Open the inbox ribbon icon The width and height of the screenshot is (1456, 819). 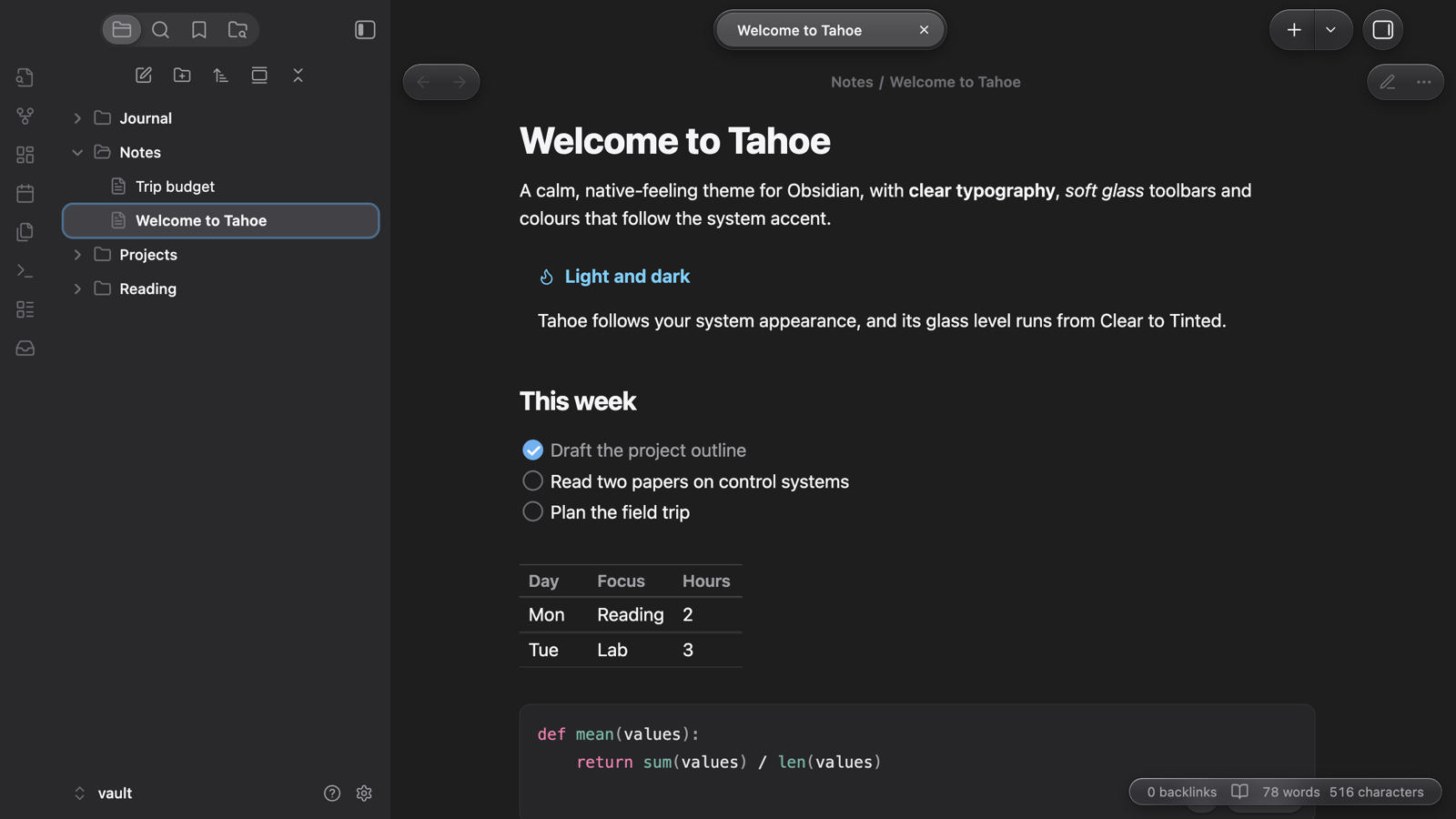pyautogui.click(x=25, y=349)
